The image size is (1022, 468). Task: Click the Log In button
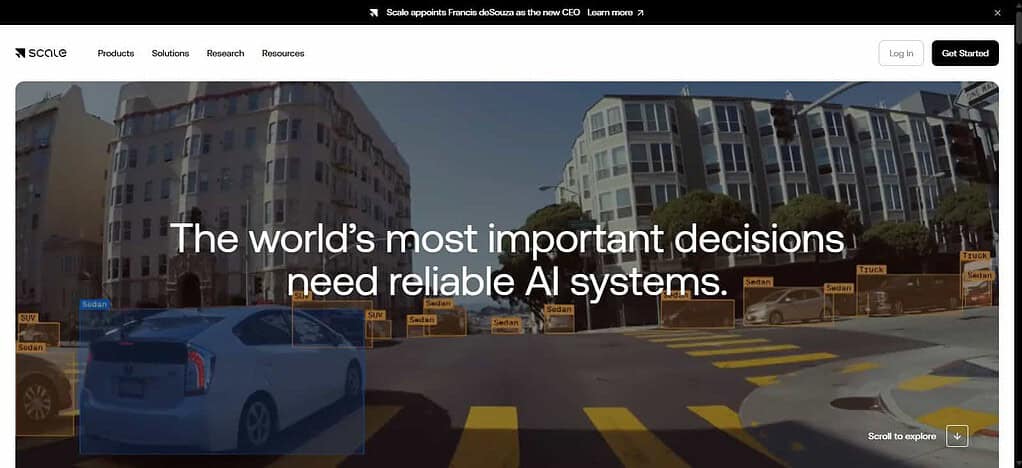[901, 53]
